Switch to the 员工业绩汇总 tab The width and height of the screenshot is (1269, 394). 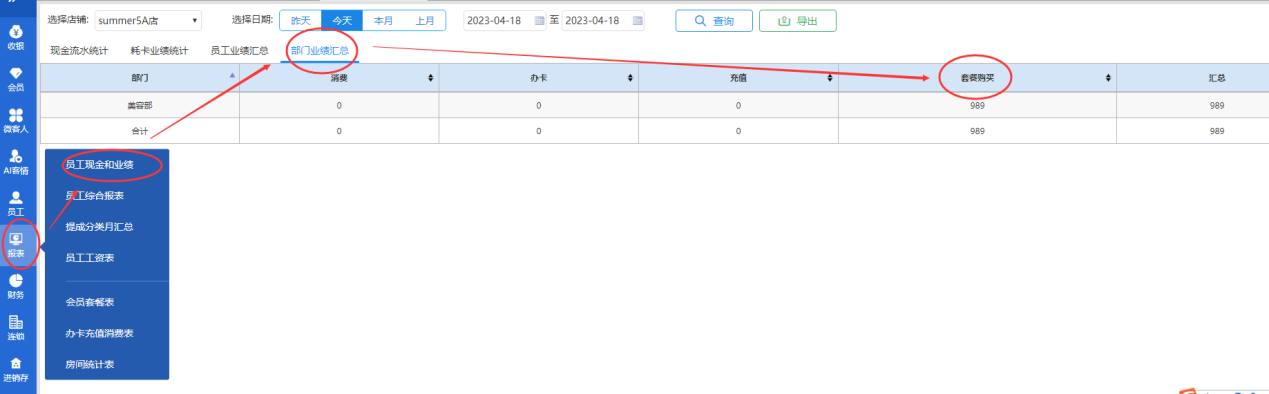pyautogui.click(x=239, y=50)
